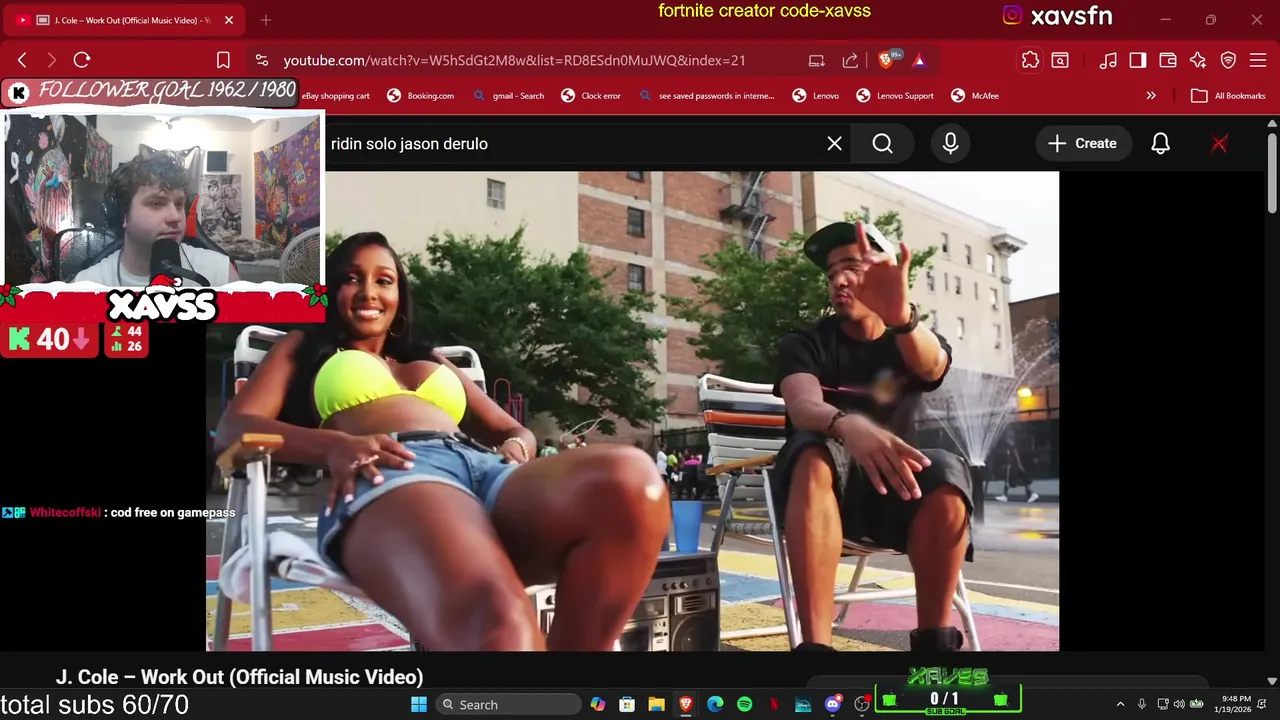Open the Booking.com bookmark

tap(420, 96)
